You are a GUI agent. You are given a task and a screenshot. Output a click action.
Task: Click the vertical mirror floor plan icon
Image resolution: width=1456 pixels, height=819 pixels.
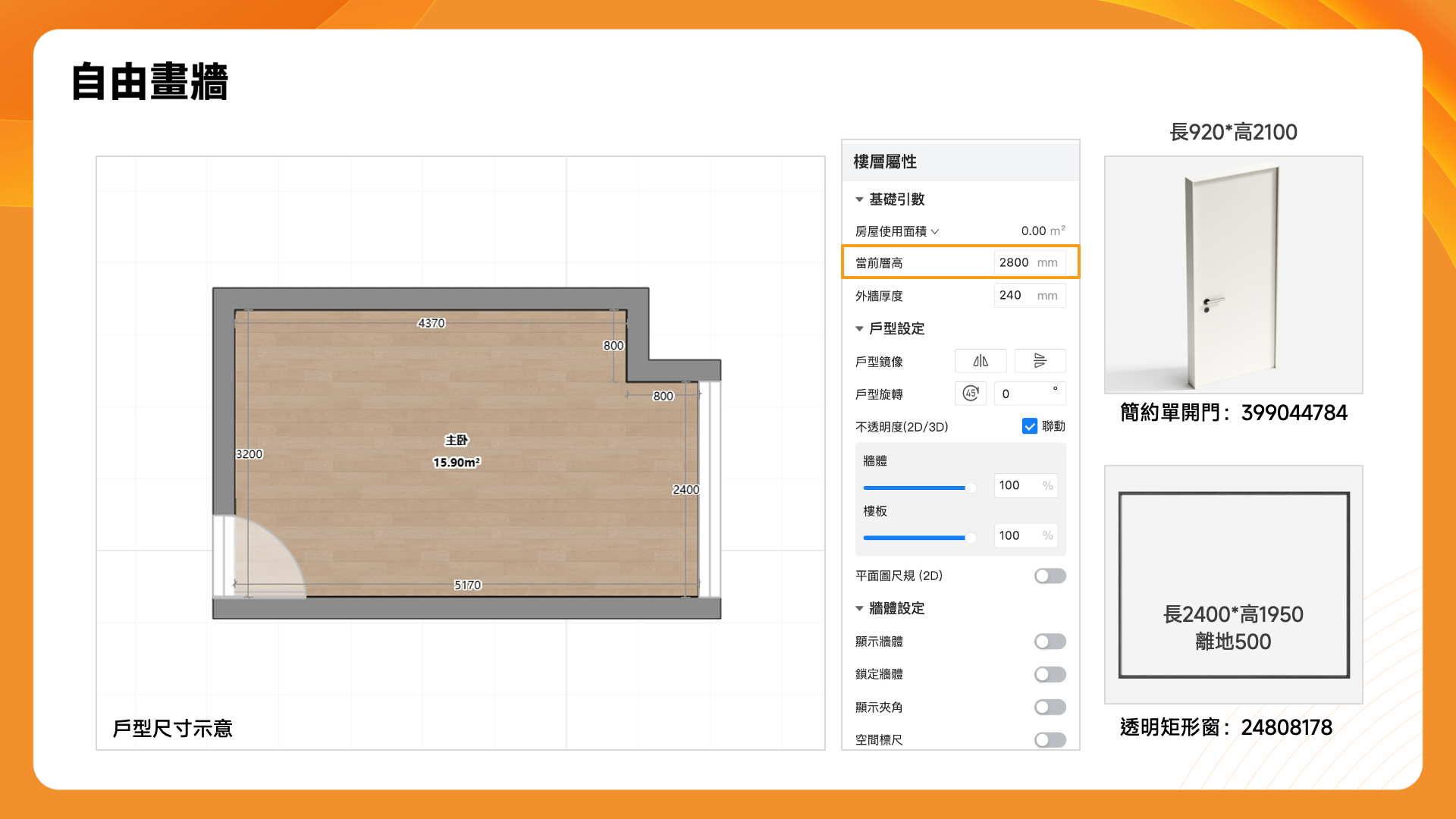tap(1040, 361)
